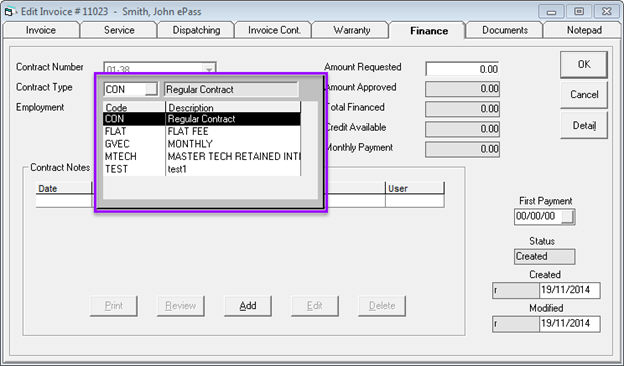Select the MTECH Master Tech row
This screenshot has width=624, height=366.
pyautogui.click(x=202, y=156)
